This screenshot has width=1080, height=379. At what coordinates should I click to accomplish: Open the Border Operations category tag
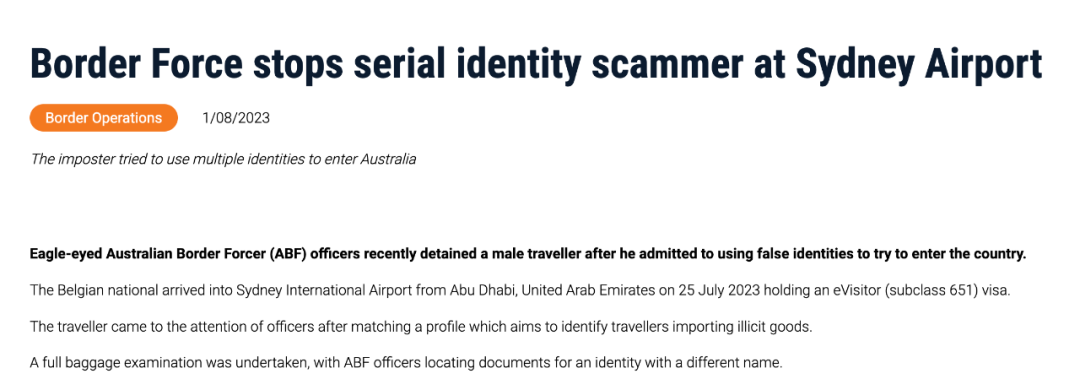[x=103, y=118]
